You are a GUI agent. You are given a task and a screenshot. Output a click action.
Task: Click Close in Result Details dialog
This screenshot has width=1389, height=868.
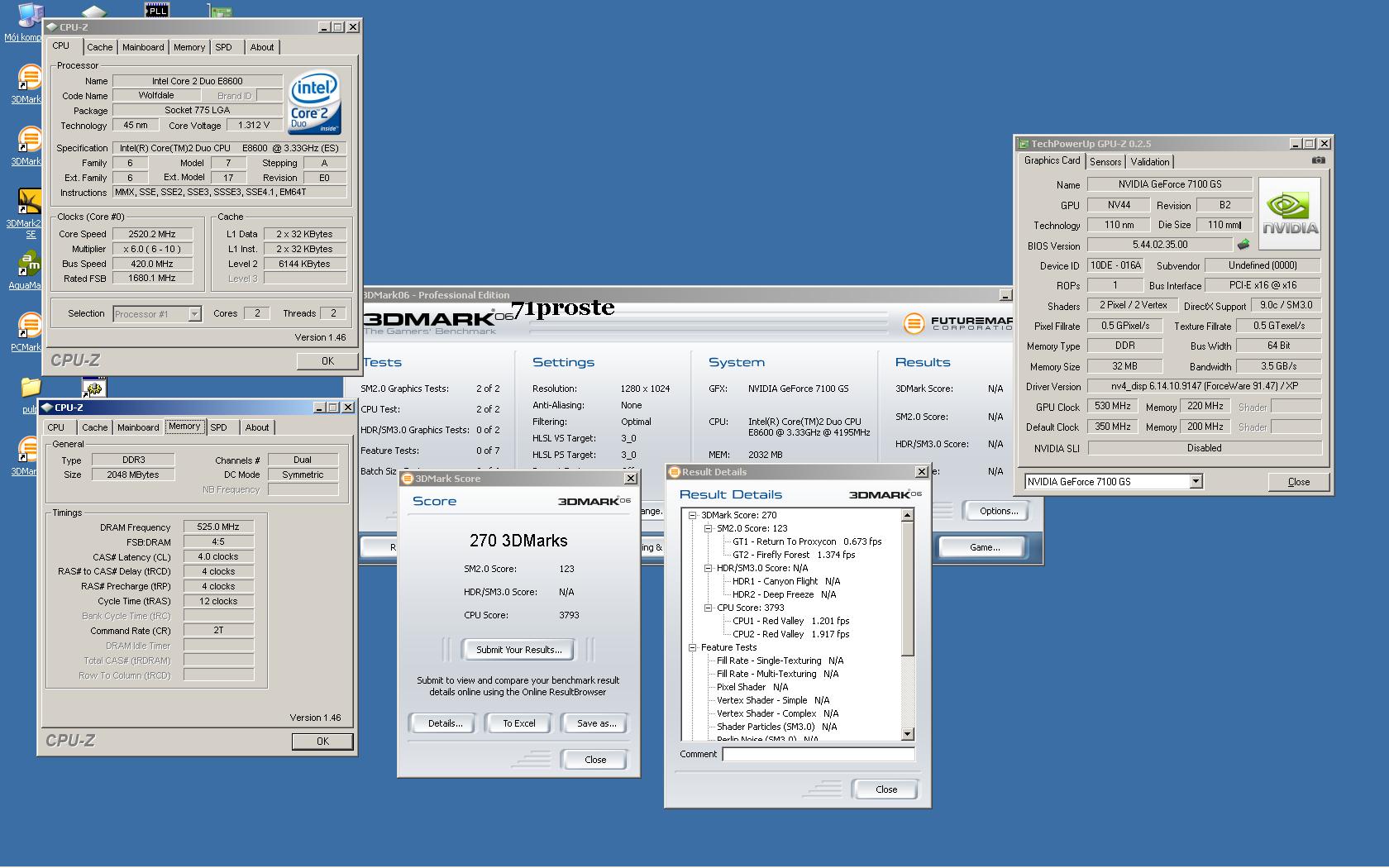[x=886, y=789]
